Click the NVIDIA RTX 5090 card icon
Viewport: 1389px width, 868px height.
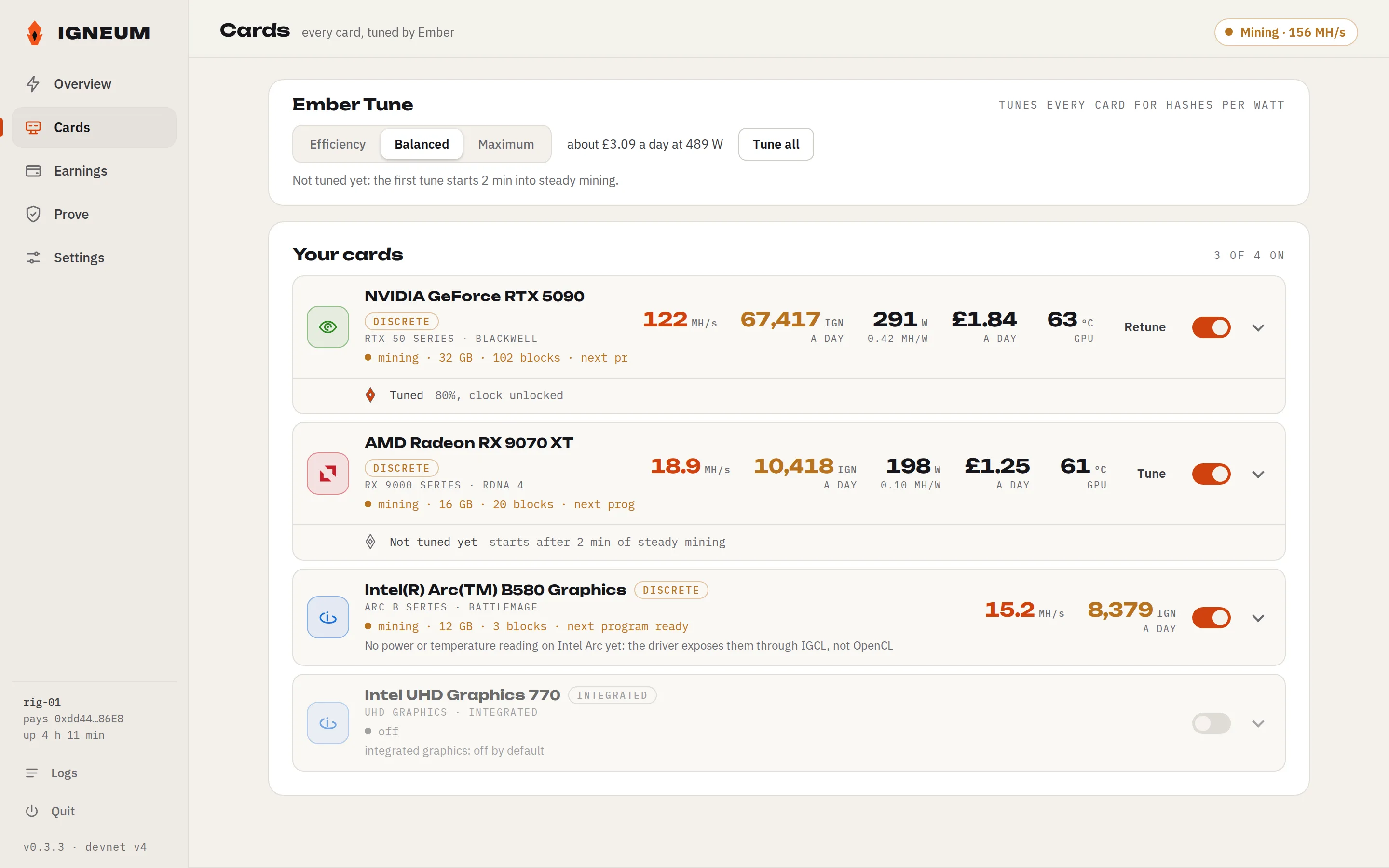pyautogui.click(x=328, y=326)
